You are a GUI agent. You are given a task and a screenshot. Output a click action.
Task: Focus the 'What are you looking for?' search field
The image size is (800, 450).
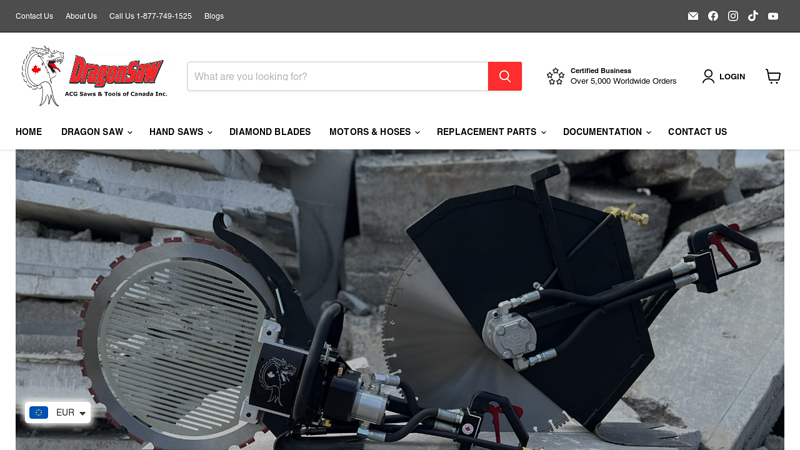coord(338,76)
